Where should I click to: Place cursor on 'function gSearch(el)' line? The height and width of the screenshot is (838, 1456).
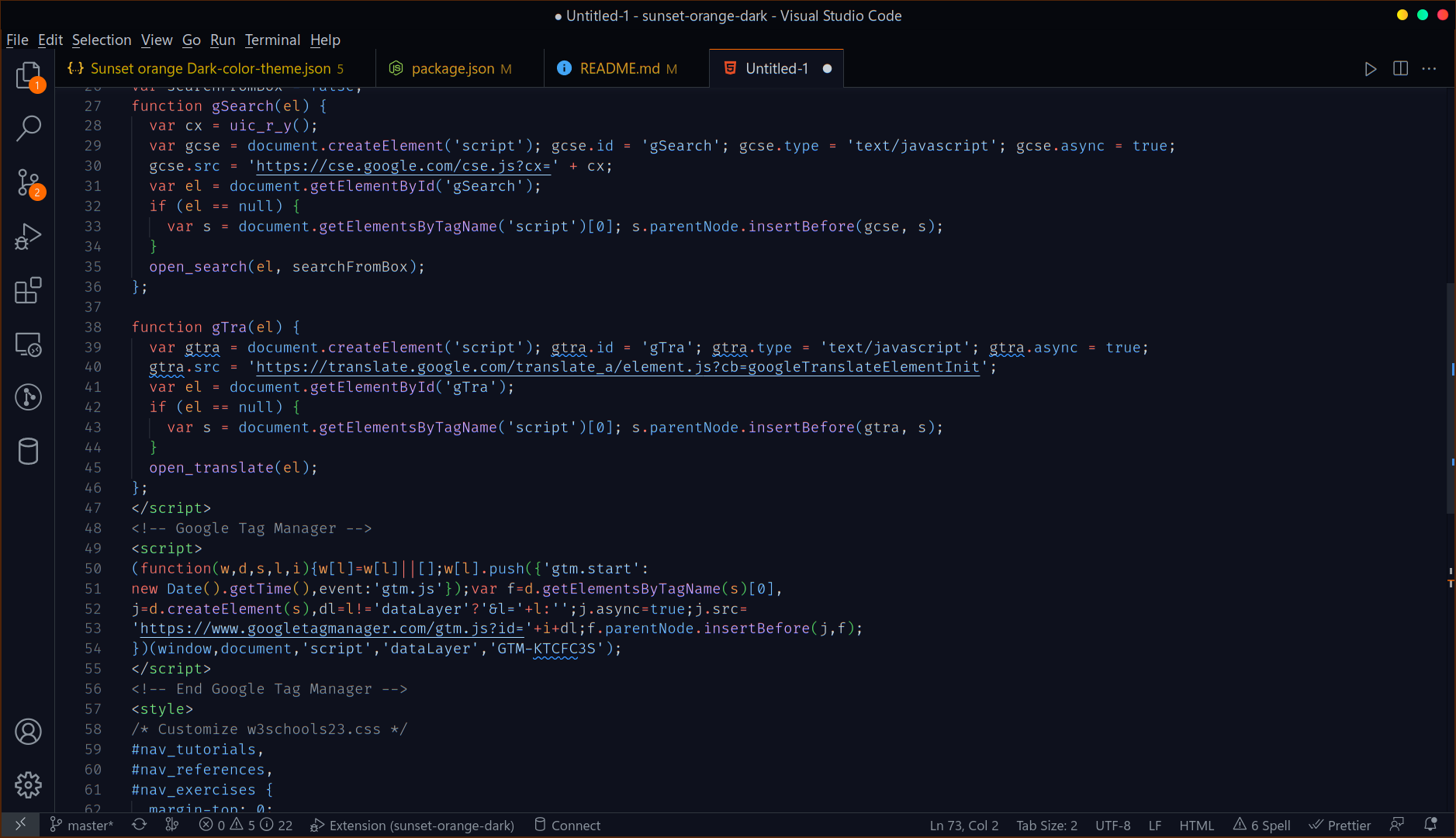click(229, 106)
